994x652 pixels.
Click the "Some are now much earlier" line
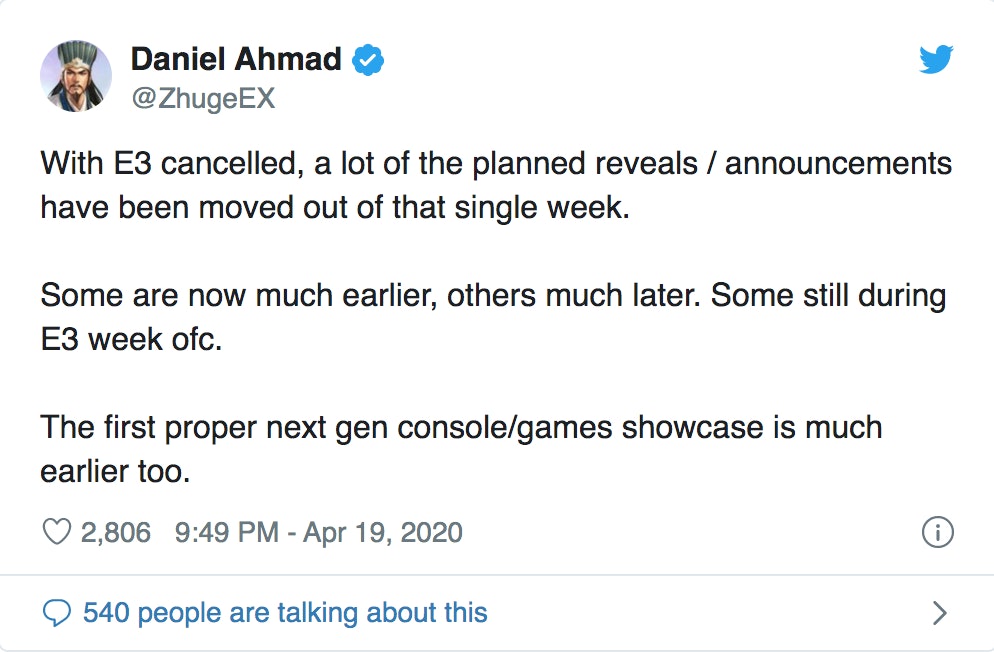493,296
